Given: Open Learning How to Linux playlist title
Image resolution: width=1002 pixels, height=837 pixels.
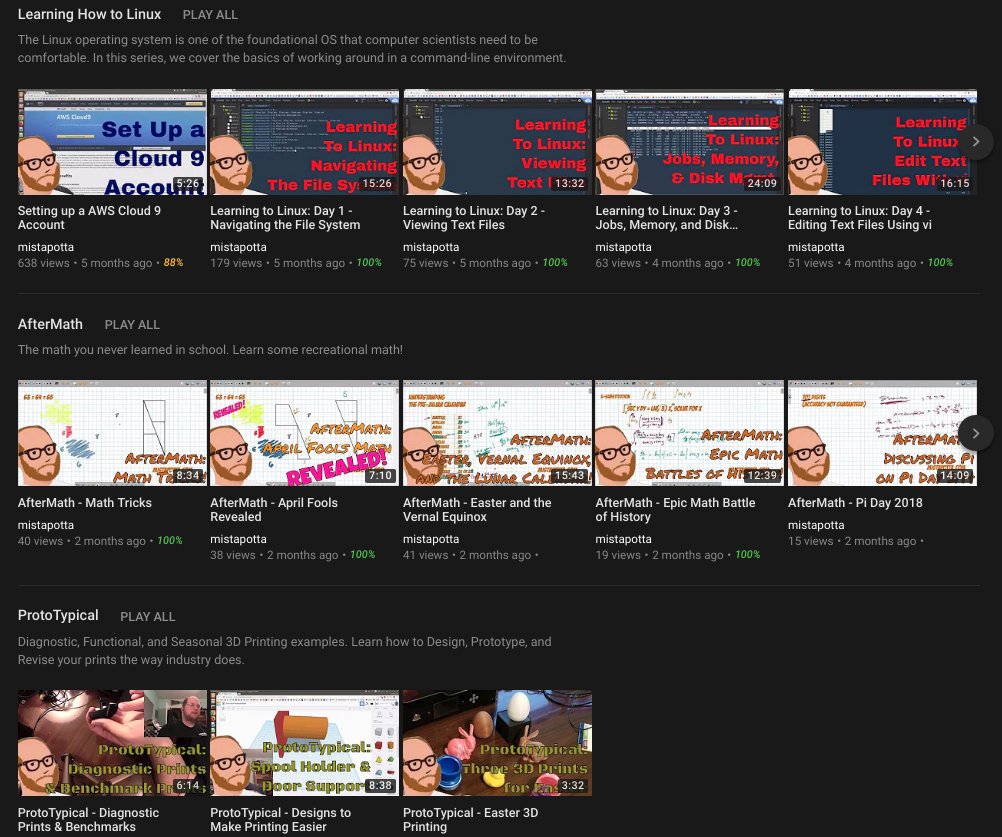Looking at the screenshot, I should pyautogui.click(x=89, y=14).
